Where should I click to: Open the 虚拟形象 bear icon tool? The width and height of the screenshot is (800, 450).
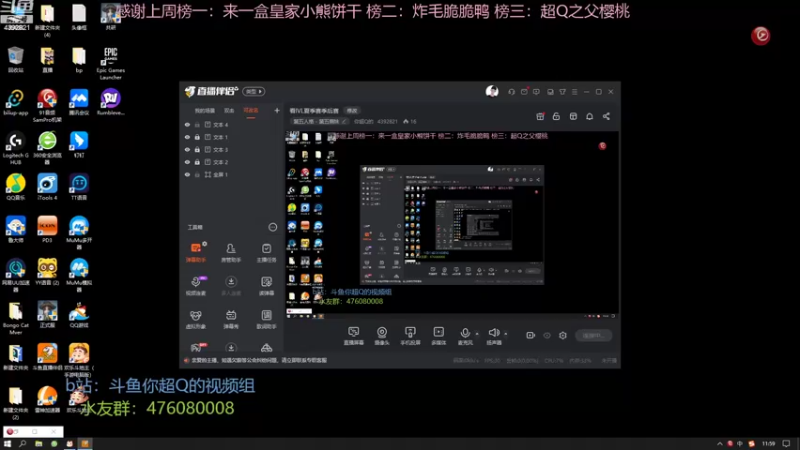tap(195, 319)
